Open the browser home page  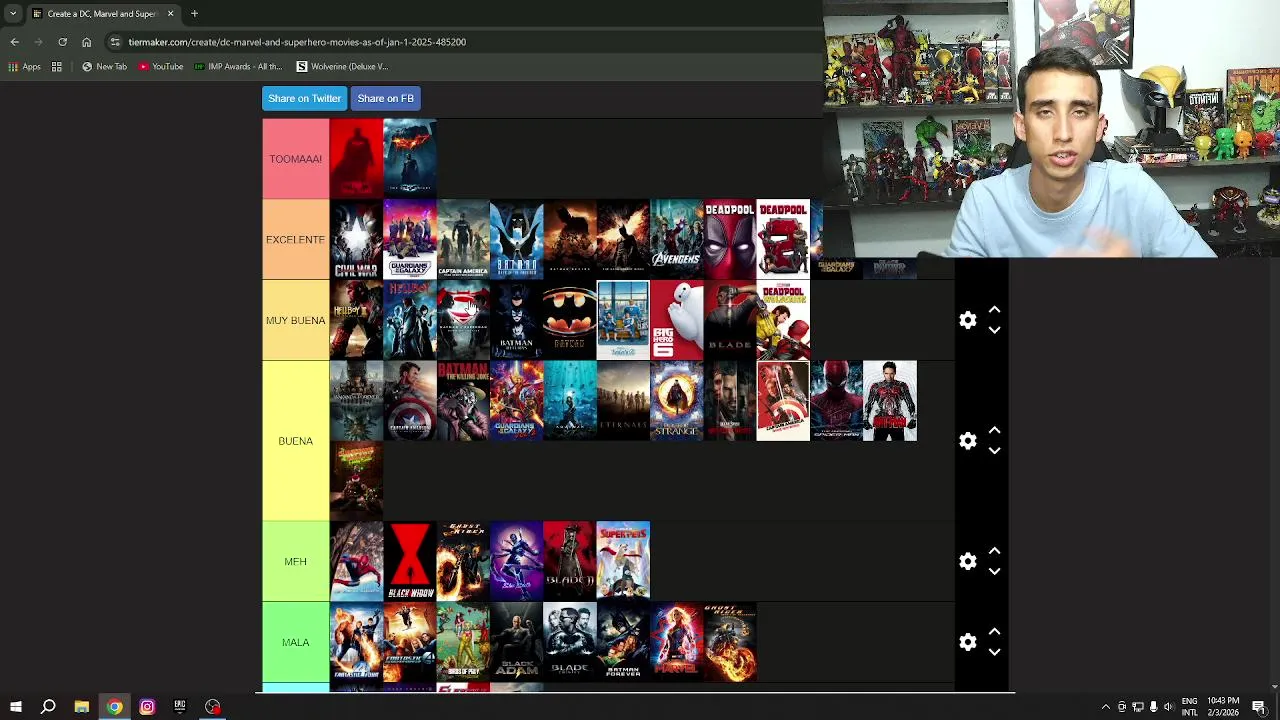pyautogui.click(x=86, y=42)
